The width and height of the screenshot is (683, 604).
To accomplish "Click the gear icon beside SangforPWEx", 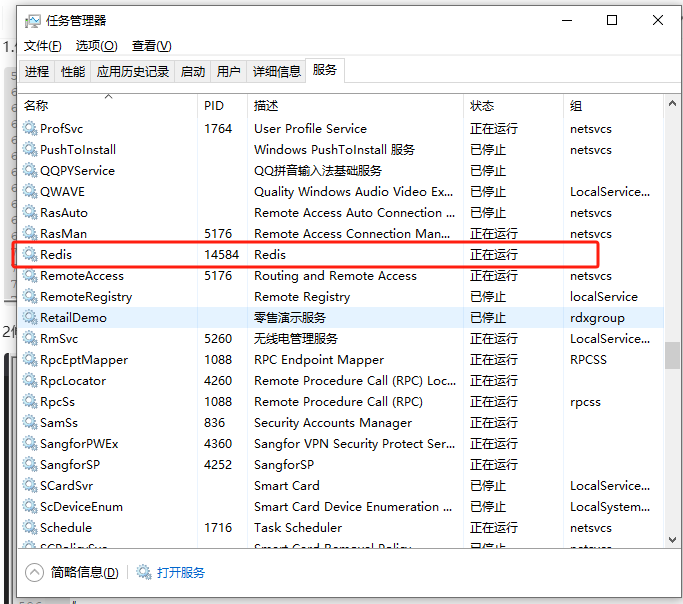I will tap(30, 443).
